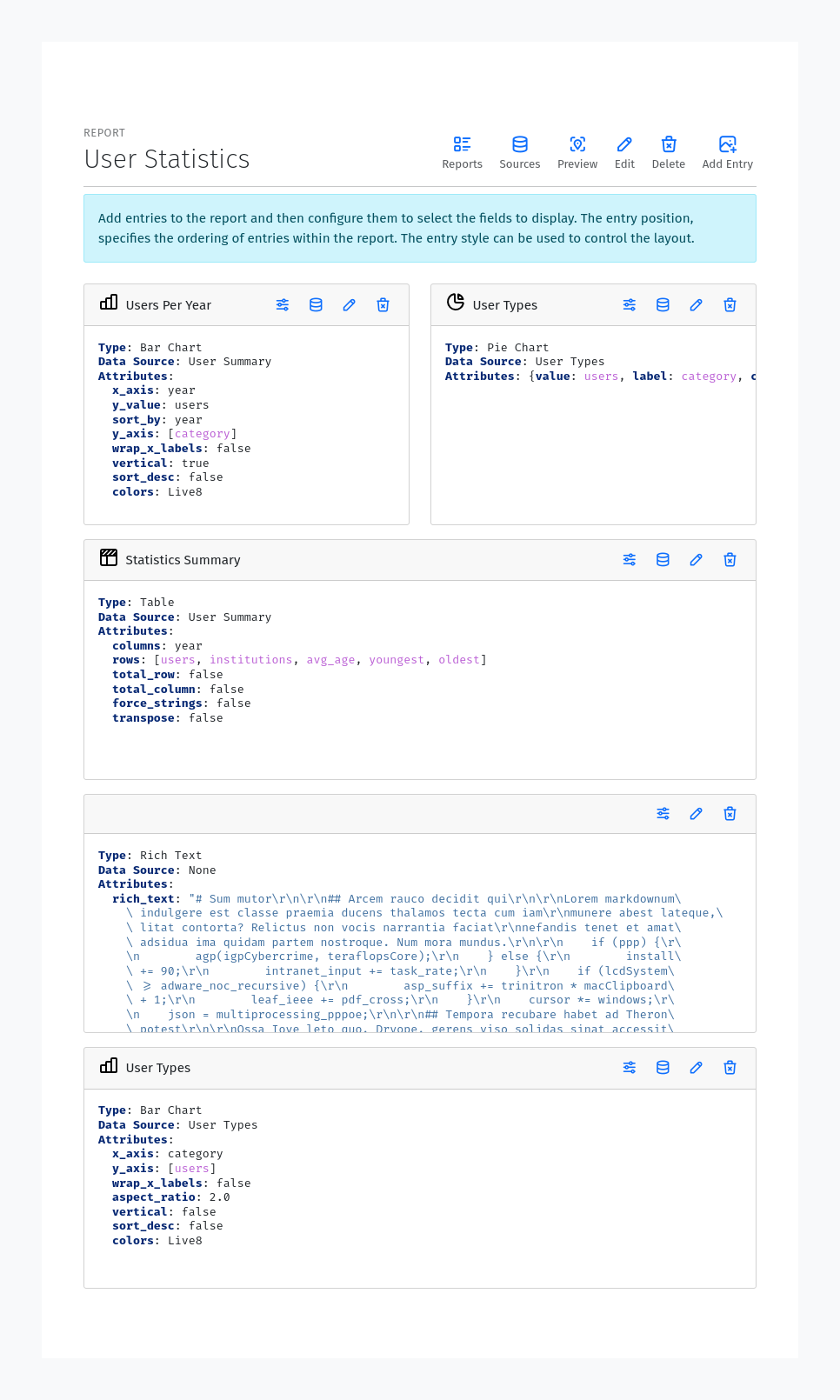Click the 'columns: year' attribute
The height and width of the screenshot is (1400, 840).
pos(157,646)
